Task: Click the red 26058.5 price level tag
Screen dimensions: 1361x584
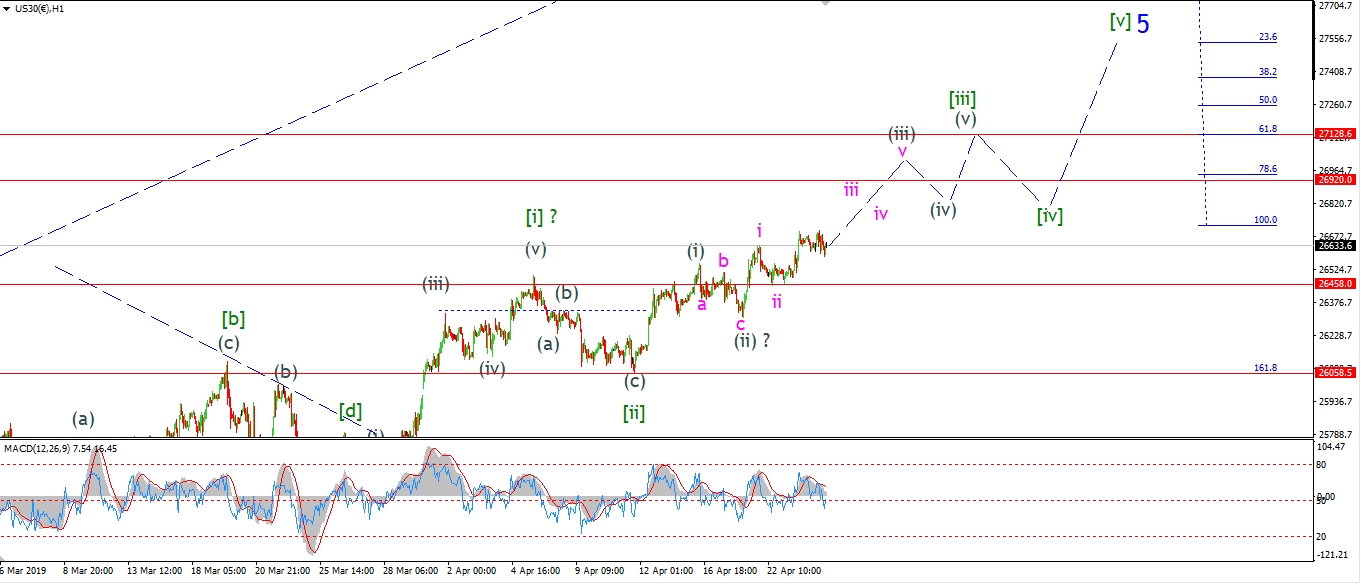Action: point(1336,372)
